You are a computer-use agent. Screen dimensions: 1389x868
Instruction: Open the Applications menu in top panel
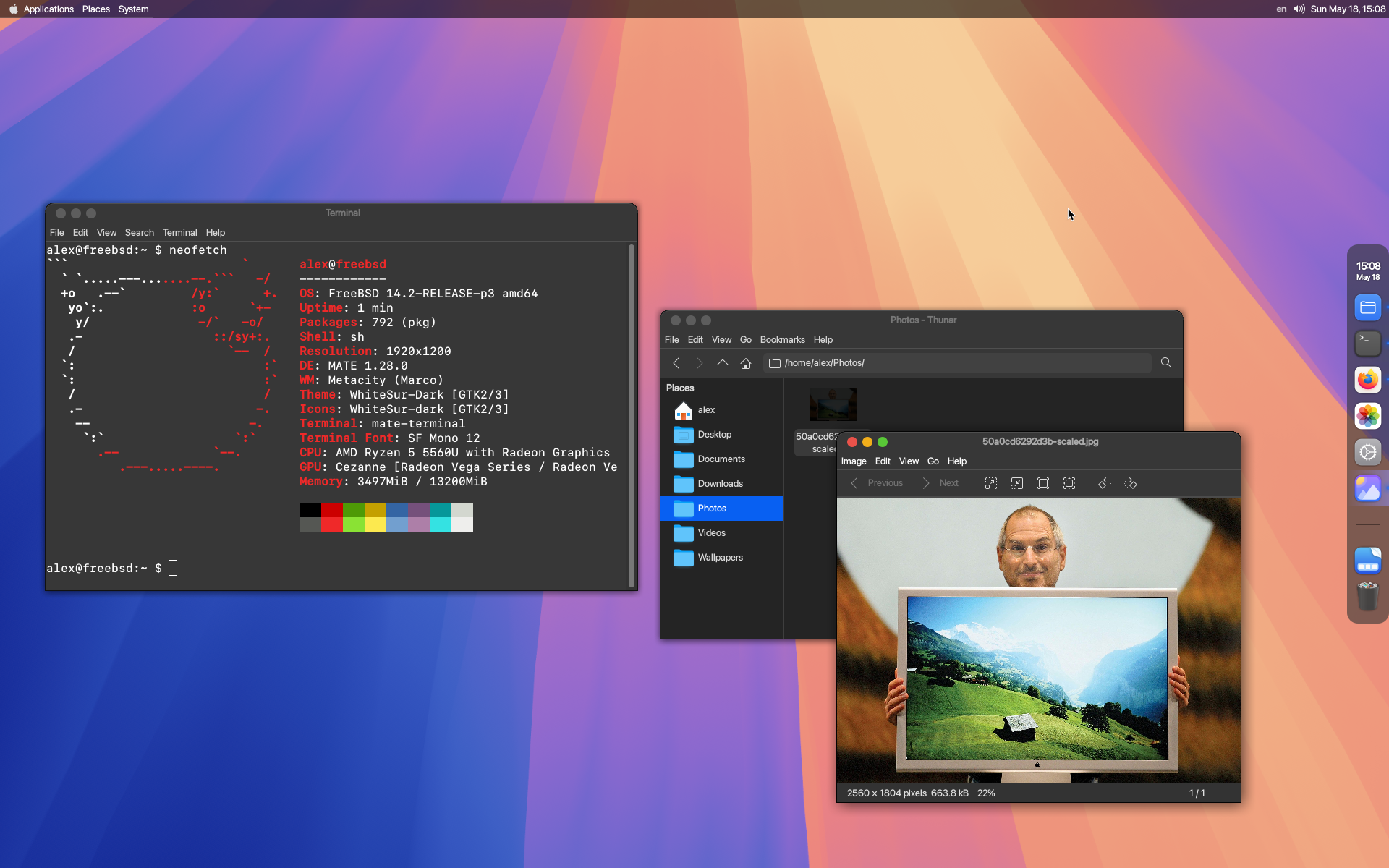[x=48, y=9]
